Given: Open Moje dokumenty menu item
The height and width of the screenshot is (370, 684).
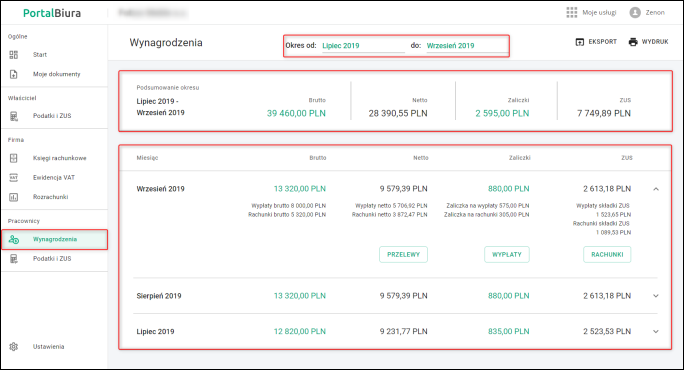Looking at the screenshot, I should (x=57, y=74).
